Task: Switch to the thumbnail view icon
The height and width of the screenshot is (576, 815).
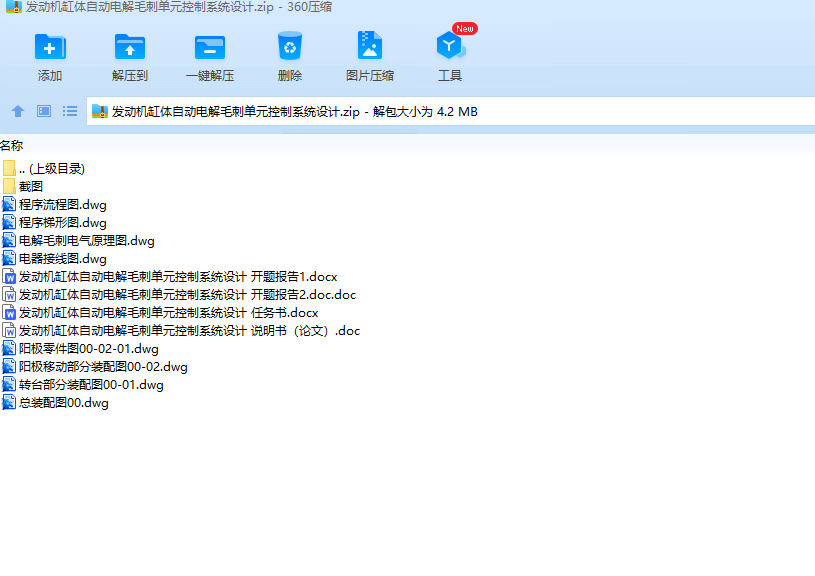Action: coord(44,111)
